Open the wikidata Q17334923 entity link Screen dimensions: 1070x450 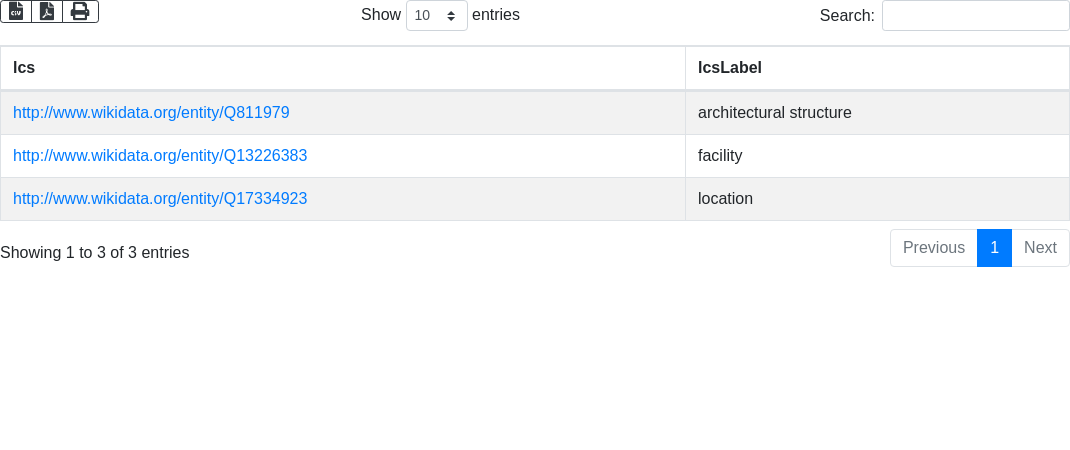tap(160, 199)
